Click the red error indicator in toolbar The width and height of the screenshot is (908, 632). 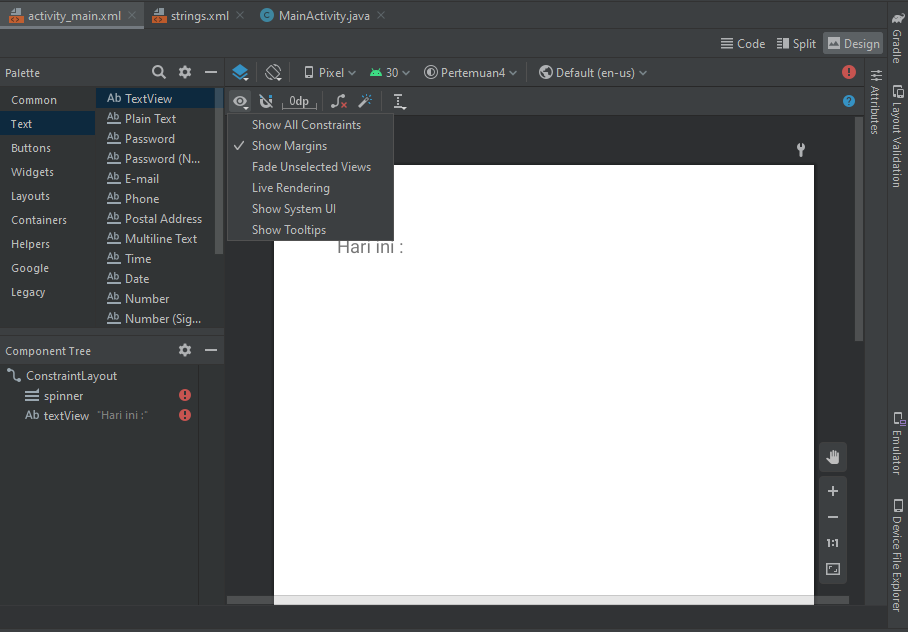848,72
